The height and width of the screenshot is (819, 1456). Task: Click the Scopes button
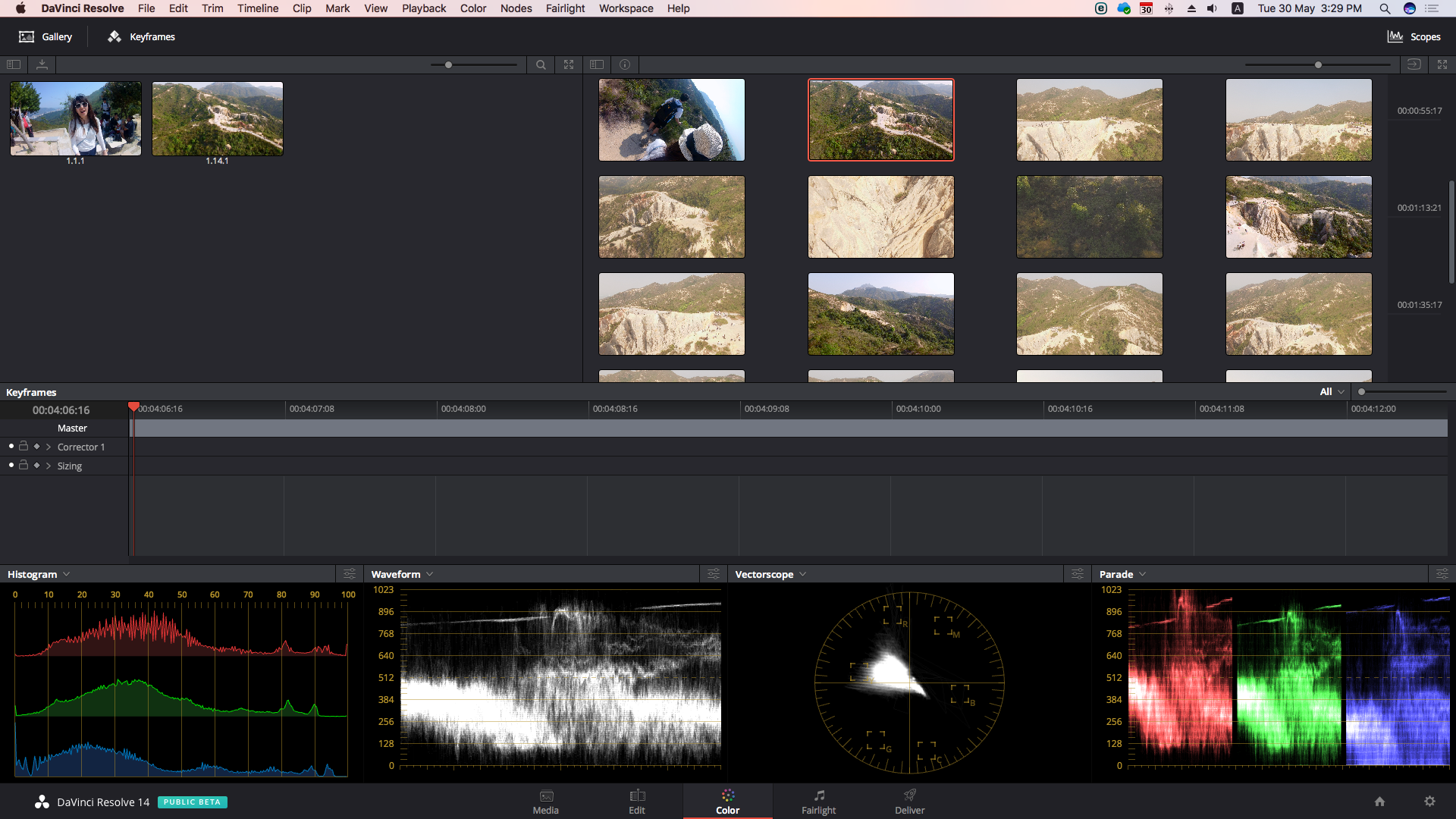1414,36
